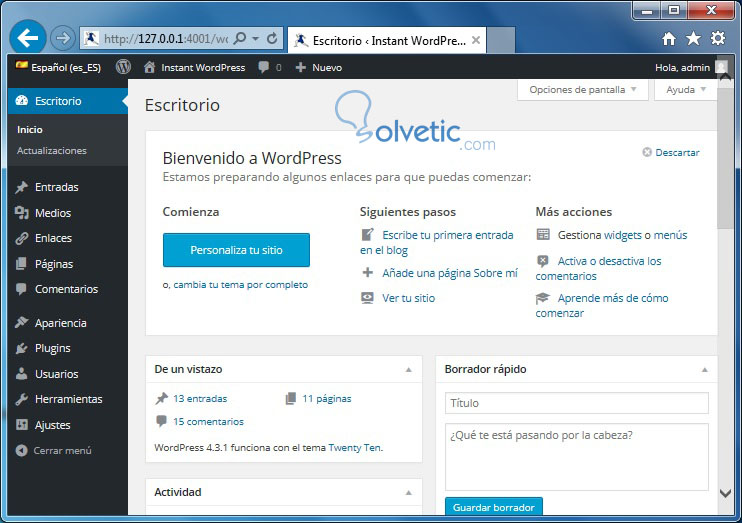This screenshot has height=523, width=742.
Task: Click Guardar borrador button
Action: click(x=494, y=507)
